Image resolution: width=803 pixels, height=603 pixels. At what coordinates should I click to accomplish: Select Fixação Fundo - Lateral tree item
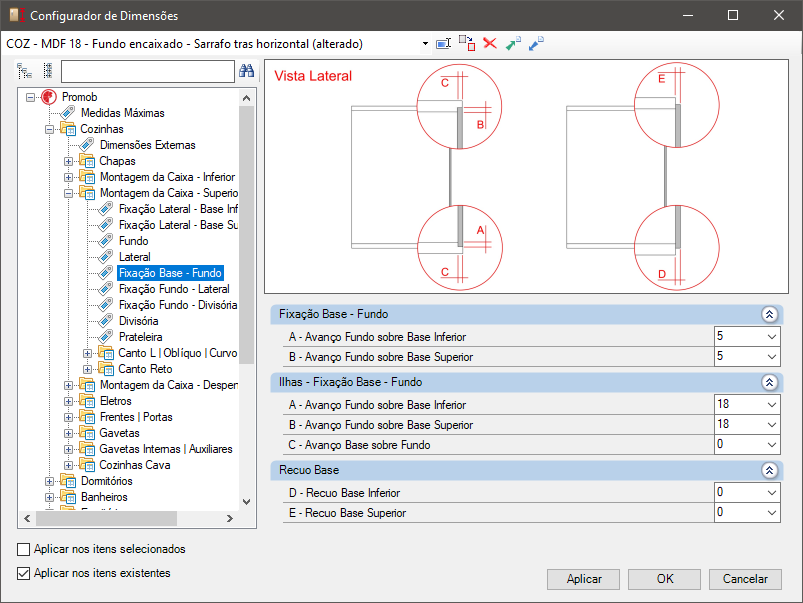[174, 289]
